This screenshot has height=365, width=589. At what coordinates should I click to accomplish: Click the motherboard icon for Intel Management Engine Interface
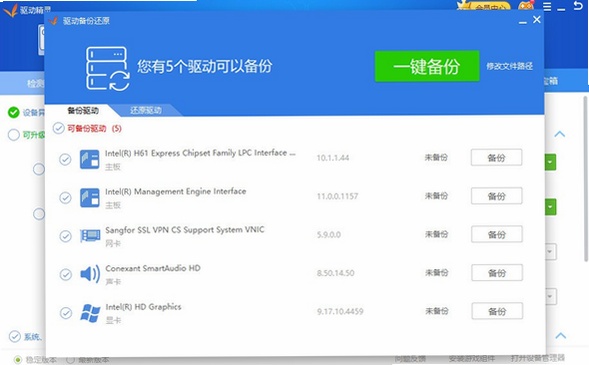coord(90,198)
